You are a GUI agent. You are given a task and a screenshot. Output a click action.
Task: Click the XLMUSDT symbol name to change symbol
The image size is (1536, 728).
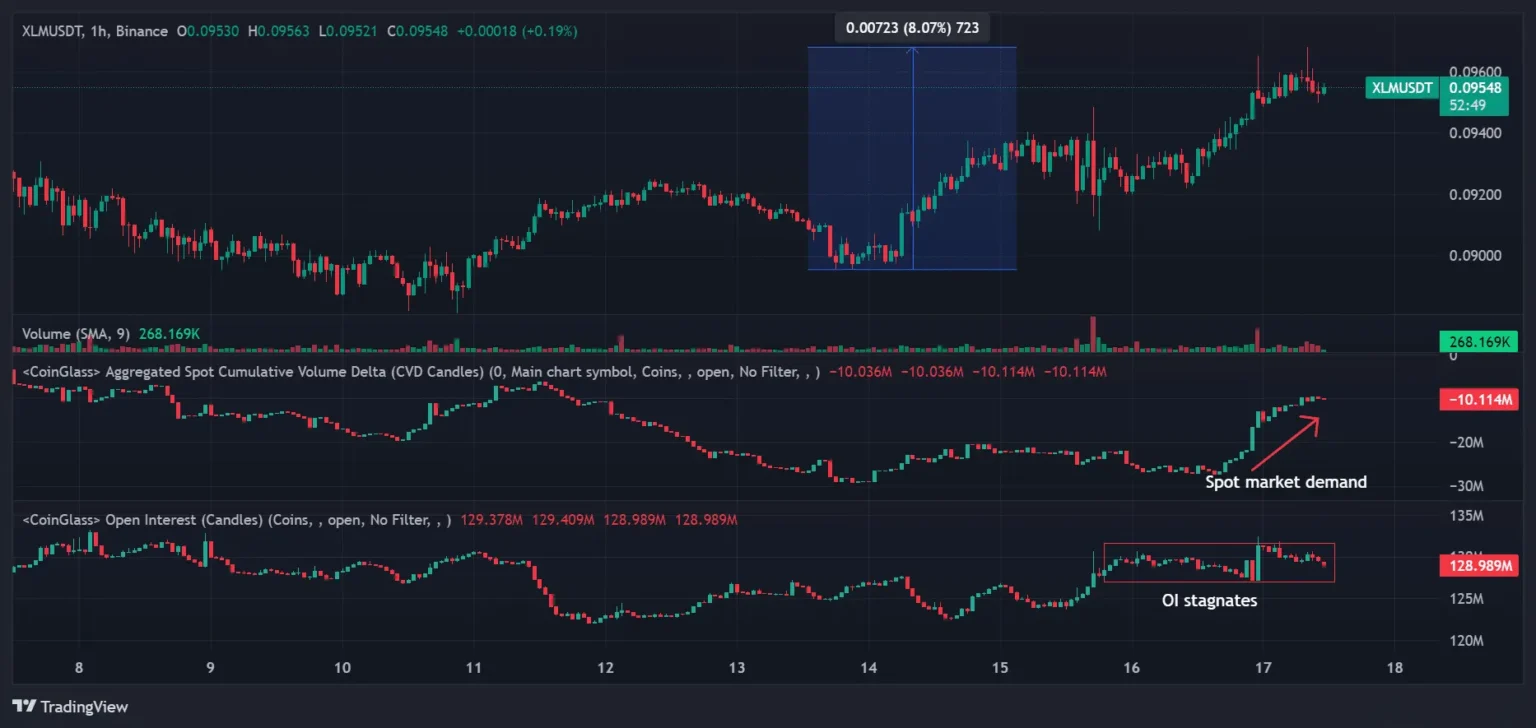tap(50, 31)
